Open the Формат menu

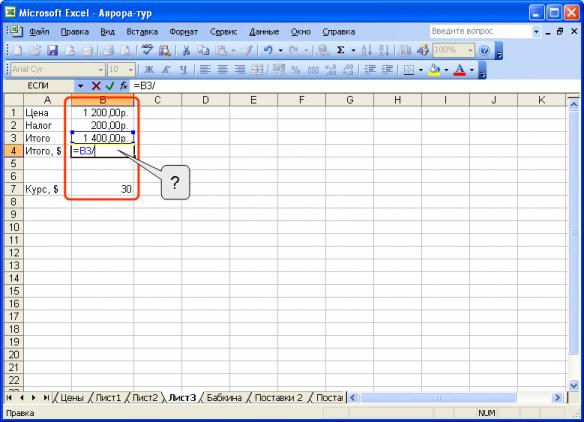pyautogui.click(x=184, y=32)
